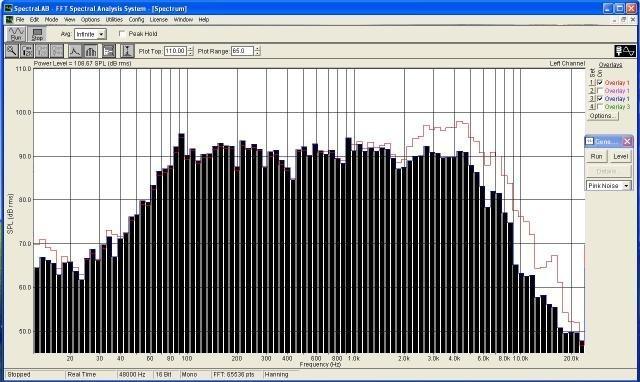Click the Stop analyzer toolbar button
The width and height of the screenshot is (640, 382).
tap(37, 33)
